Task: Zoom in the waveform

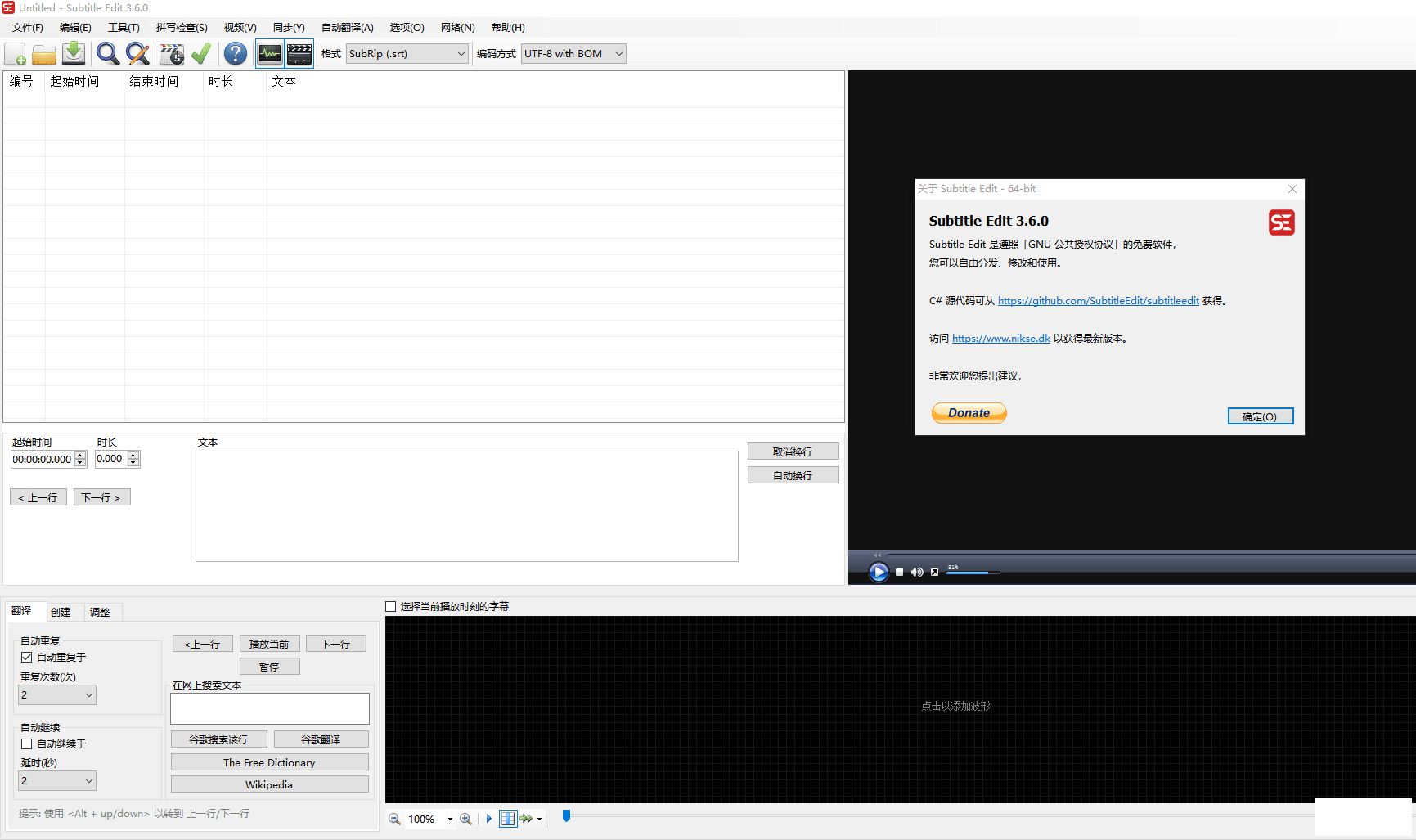Action: pyautogui.click(x=465, y=819)
